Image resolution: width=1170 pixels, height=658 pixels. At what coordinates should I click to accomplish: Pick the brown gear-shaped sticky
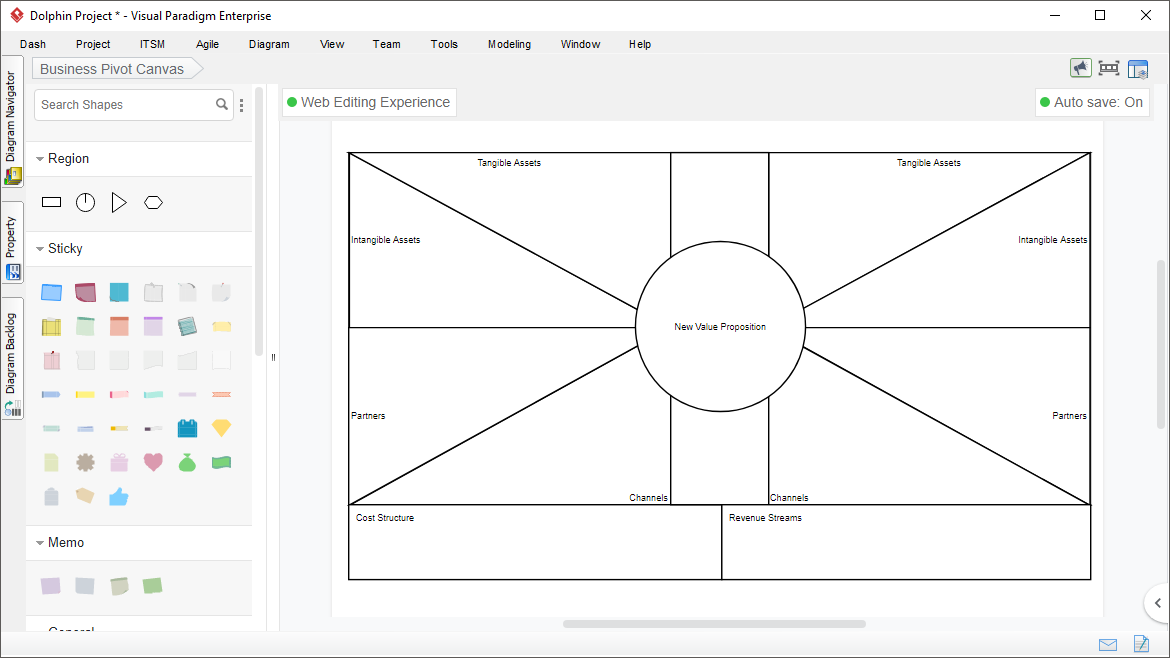[85, 463]
